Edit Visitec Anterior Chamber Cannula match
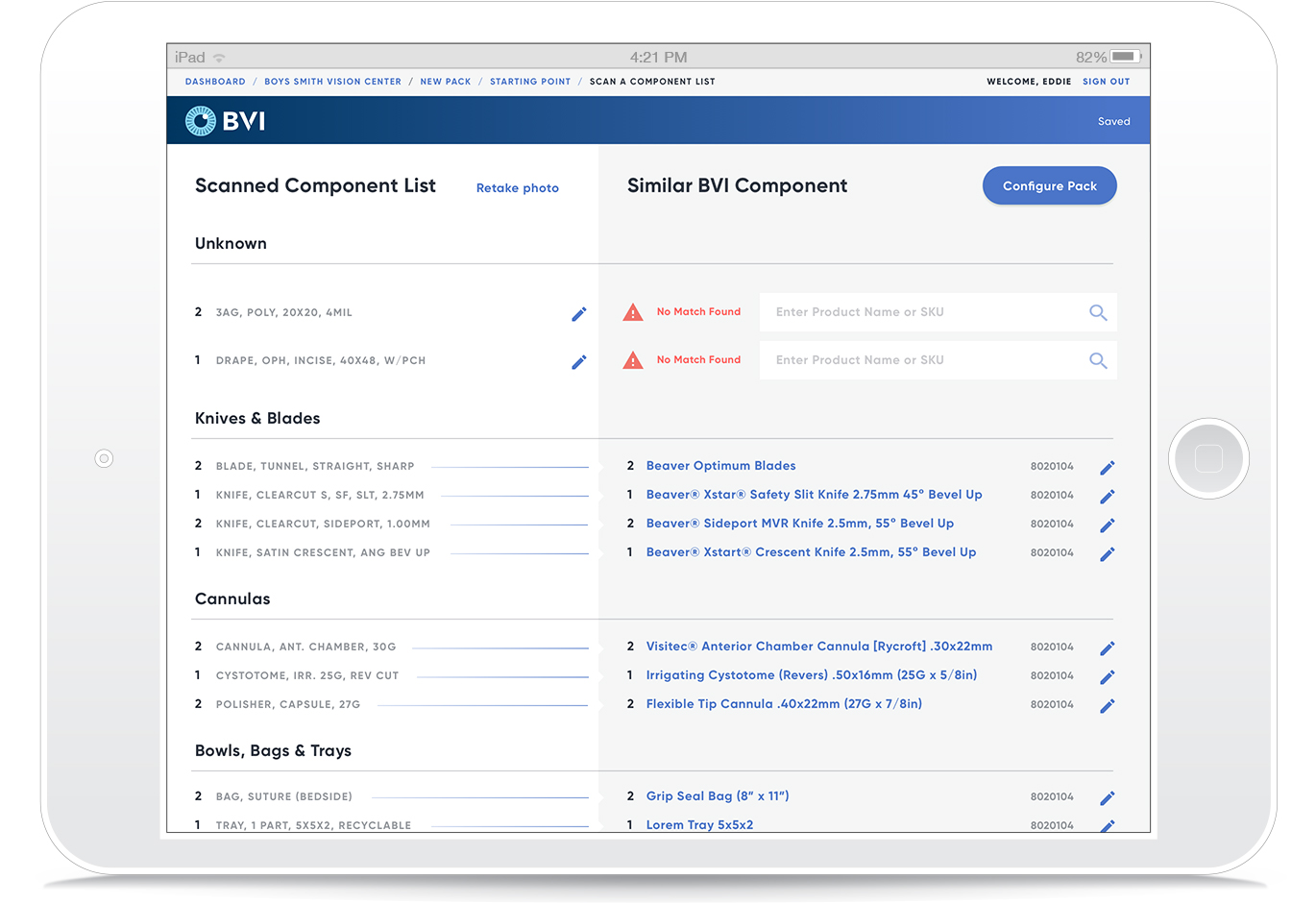Image resolution: width=1316 pixels, height=903 pixels. (1107, 648)
